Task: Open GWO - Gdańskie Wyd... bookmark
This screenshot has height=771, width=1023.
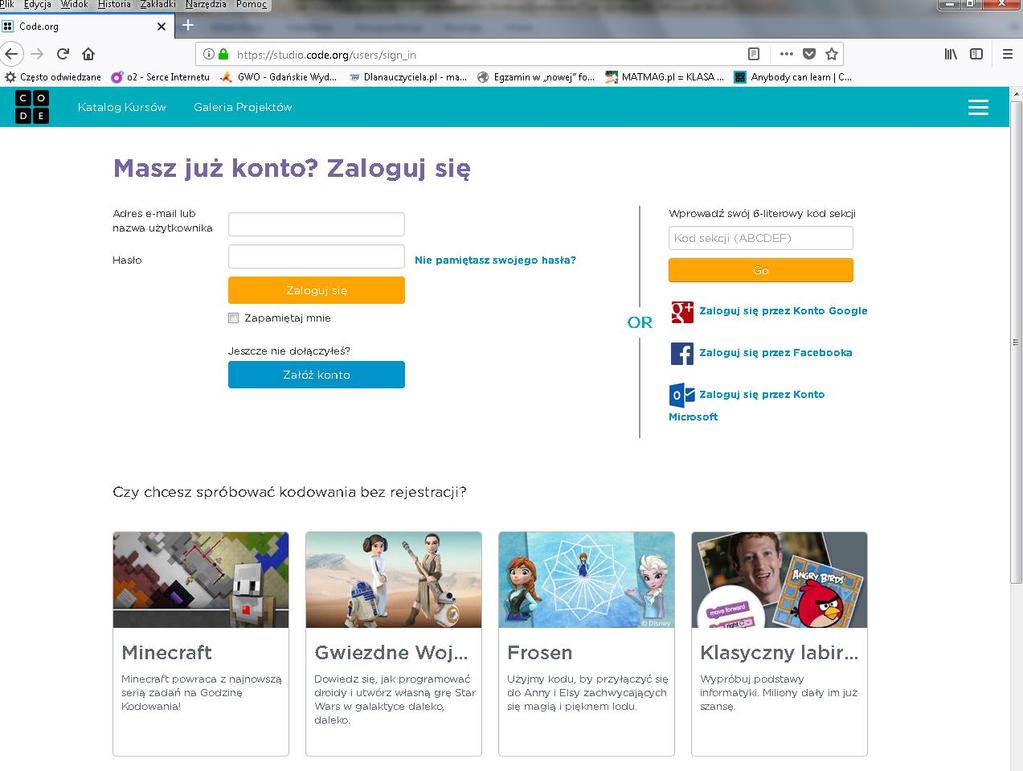Action: click(x=279, y=77)
